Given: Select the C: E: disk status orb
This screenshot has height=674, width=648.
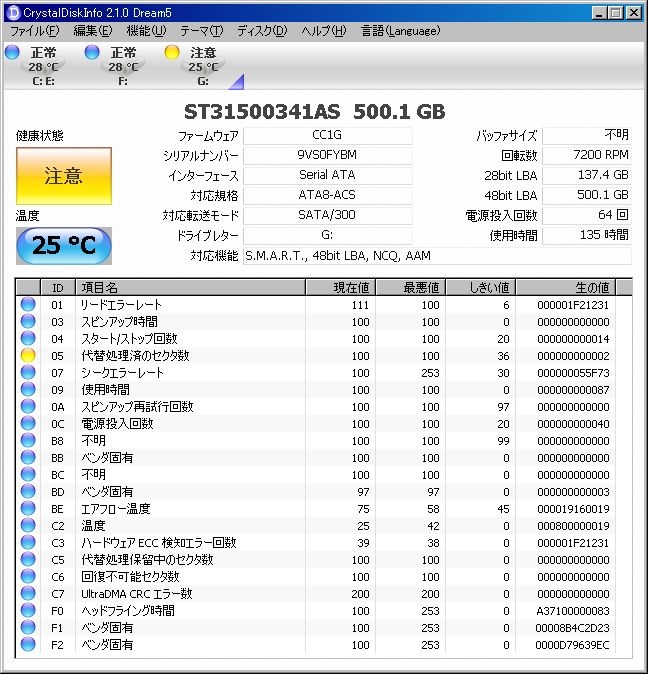Looking at the screenshot, I should point(12,52).
